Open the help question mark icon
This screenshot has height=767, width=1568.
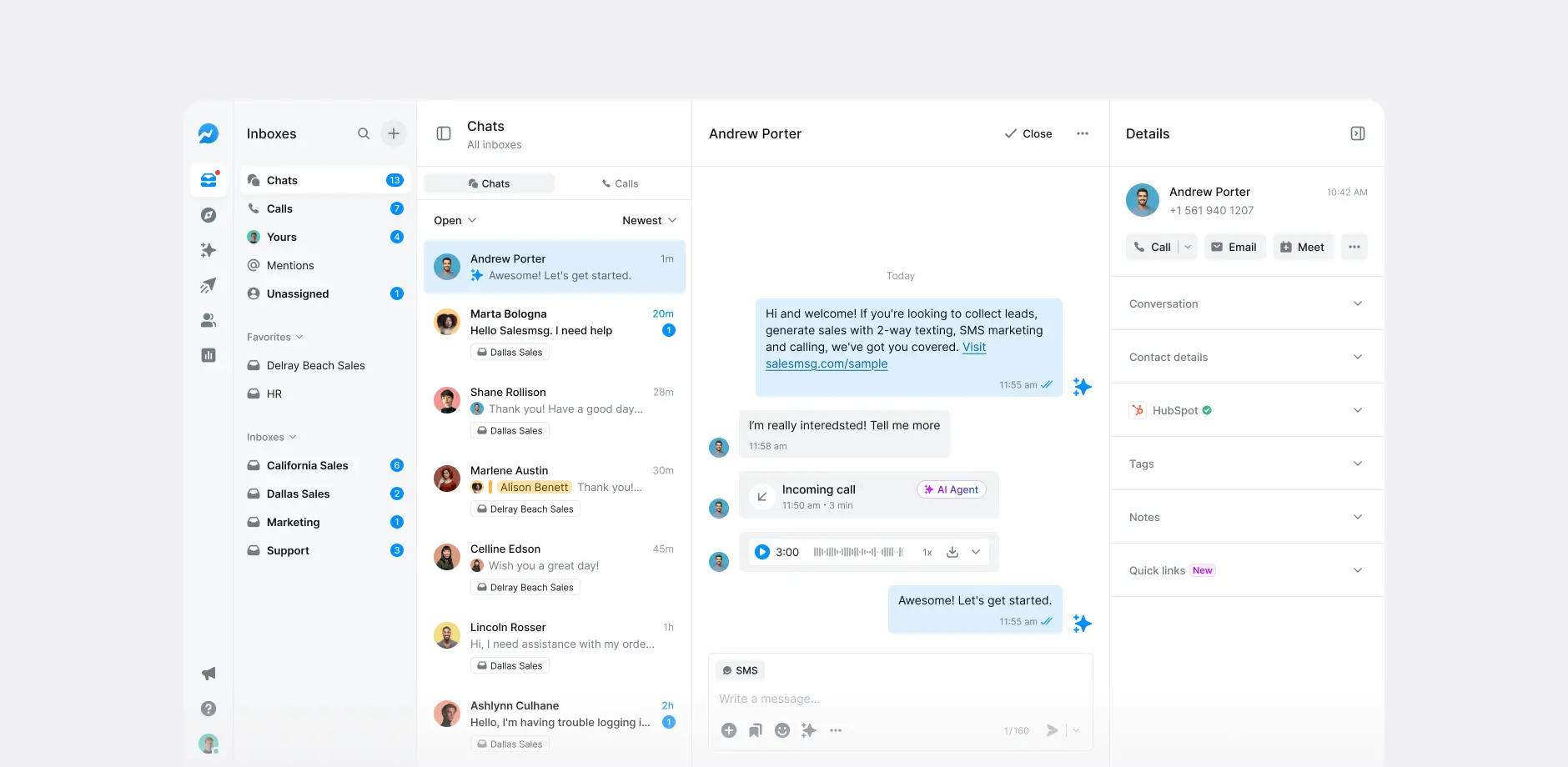click(x=209, y=709)
